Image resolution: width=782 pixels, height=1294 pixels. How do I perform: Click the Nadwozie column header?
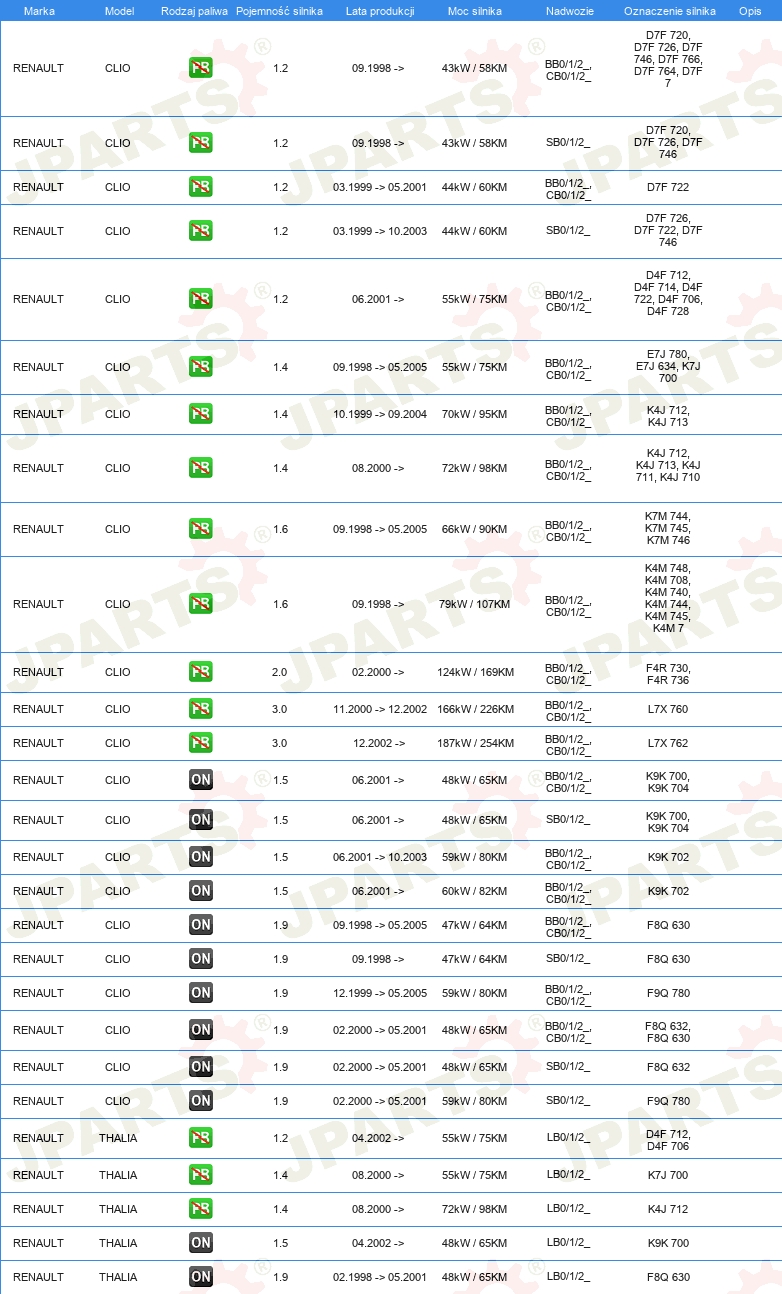tap(569, 11)
